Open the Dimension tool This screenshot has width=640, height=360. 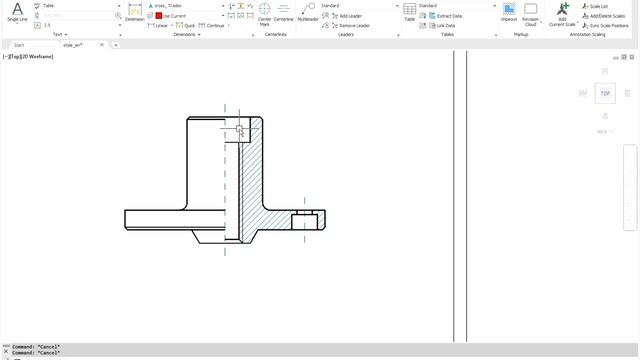pyautogui.click(x=135, y=12)
